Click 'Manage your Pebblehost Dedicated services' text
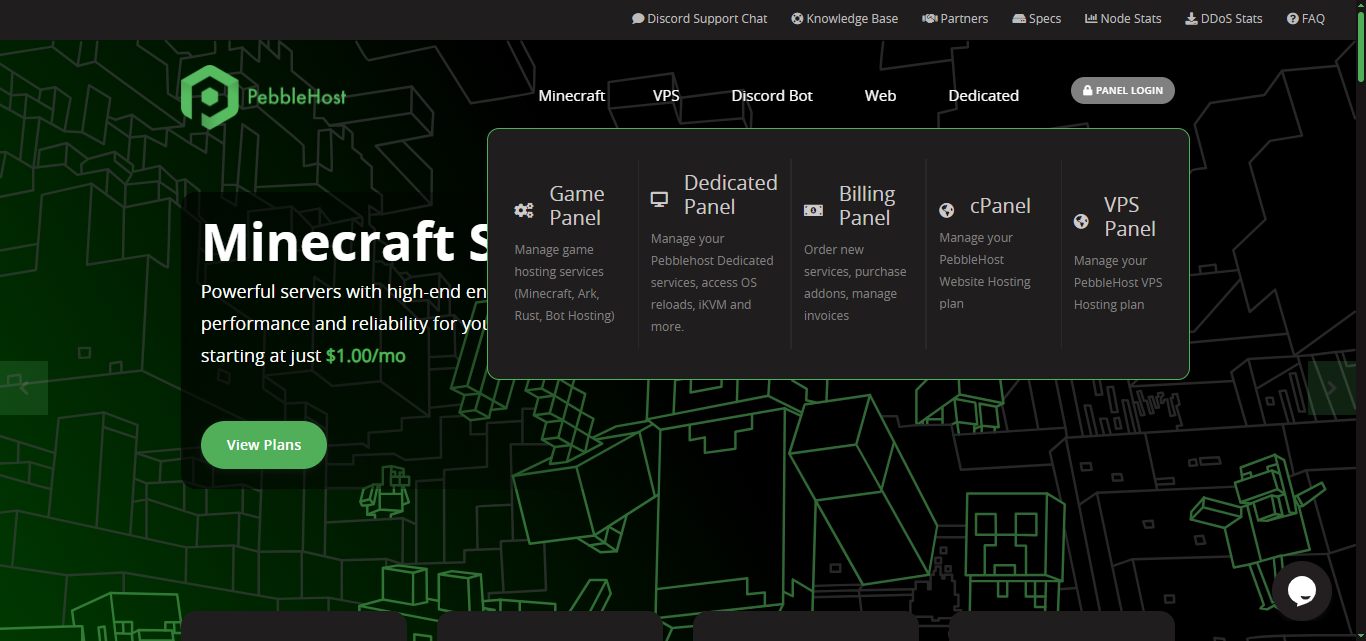The width and height of the screenshot is (1366, 641). coord(711,283)
